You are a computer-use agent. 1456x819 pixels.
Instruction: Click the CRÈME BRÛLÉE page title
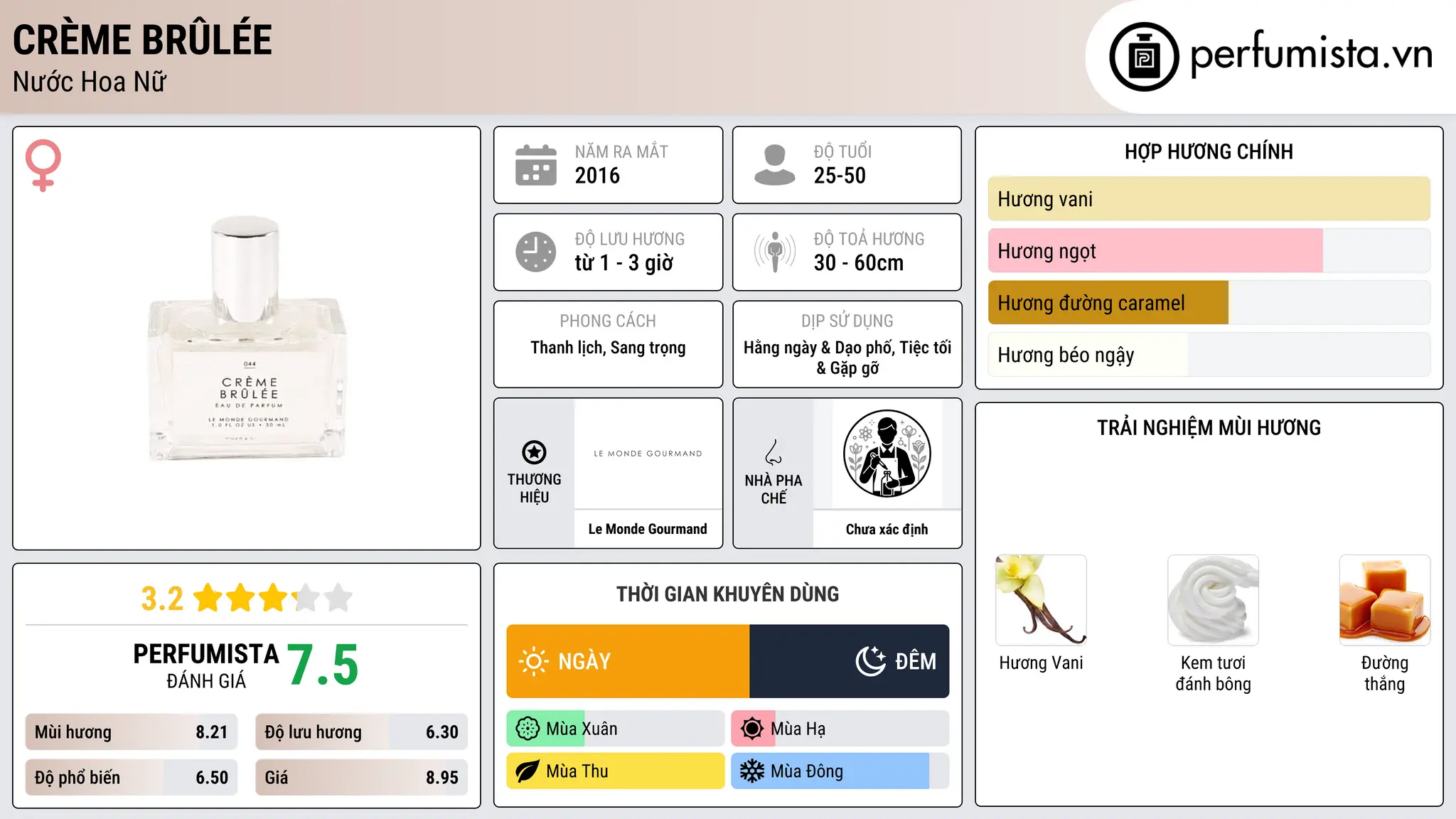pos(142,40)
